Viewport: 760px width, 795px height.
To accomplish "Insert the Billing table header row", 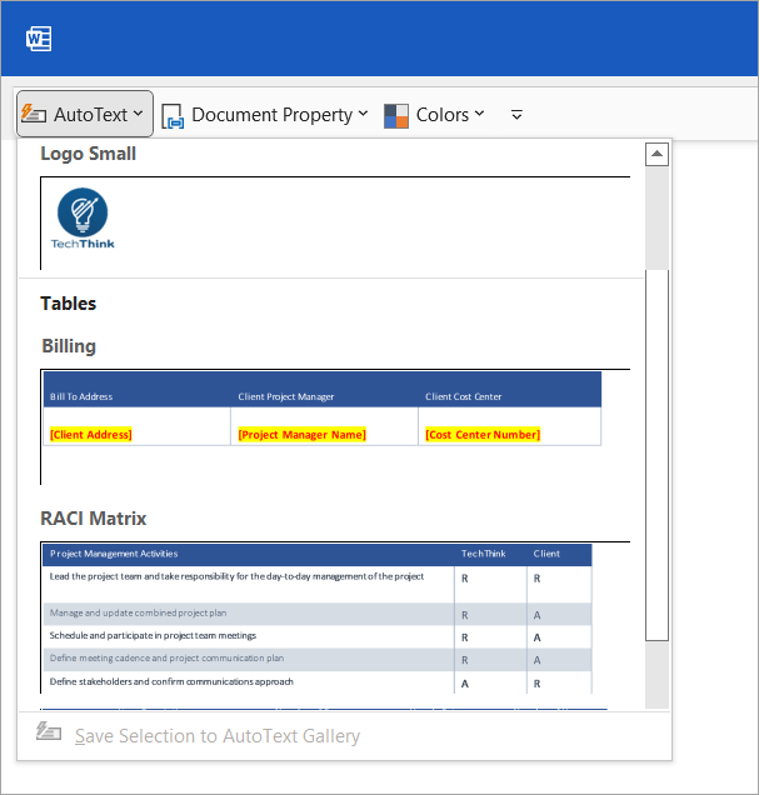I will (322, 391).
